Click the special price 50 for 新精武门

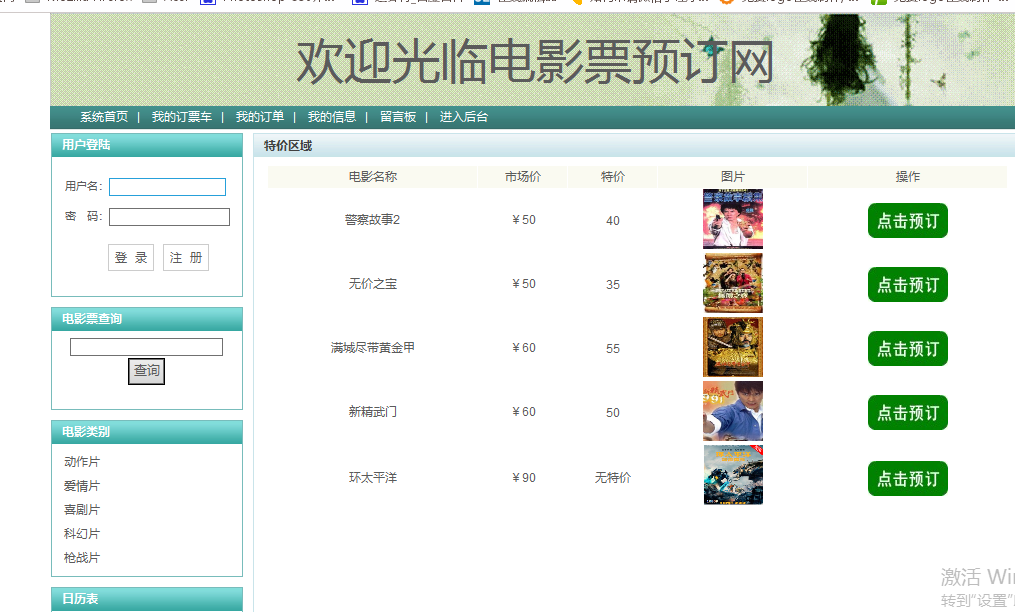(612, 413)
